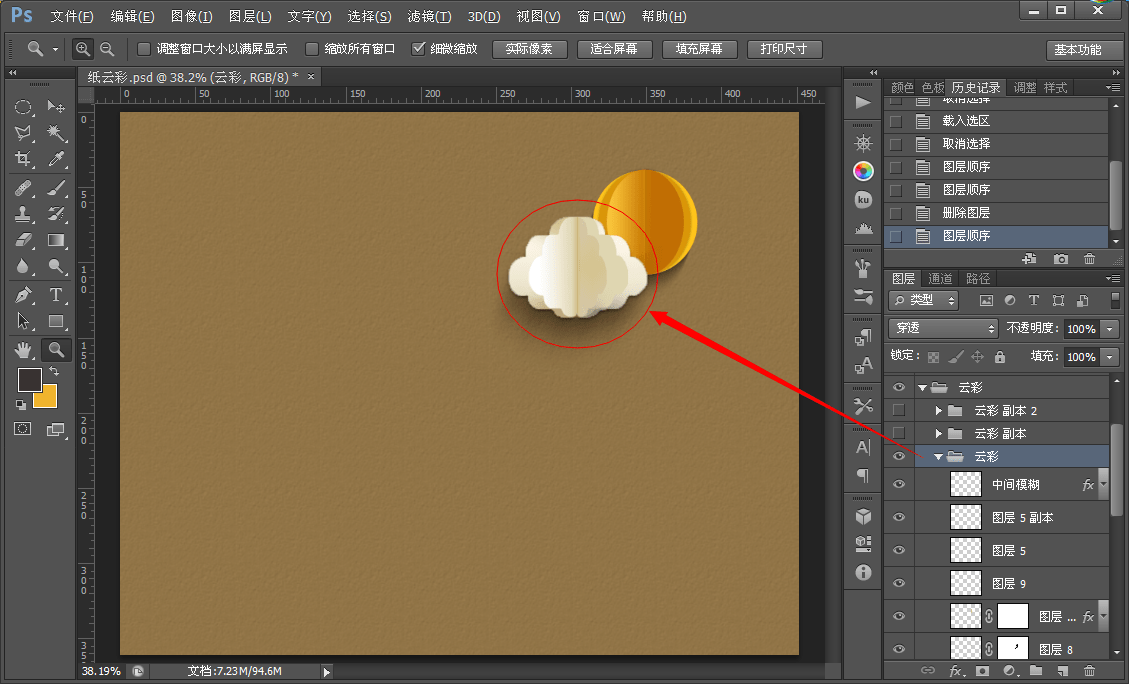Swap foreground and background colors
Image resolution: width=1129 pixels, height=684 pixels.
pyautogui.click(x=54, y=370)
